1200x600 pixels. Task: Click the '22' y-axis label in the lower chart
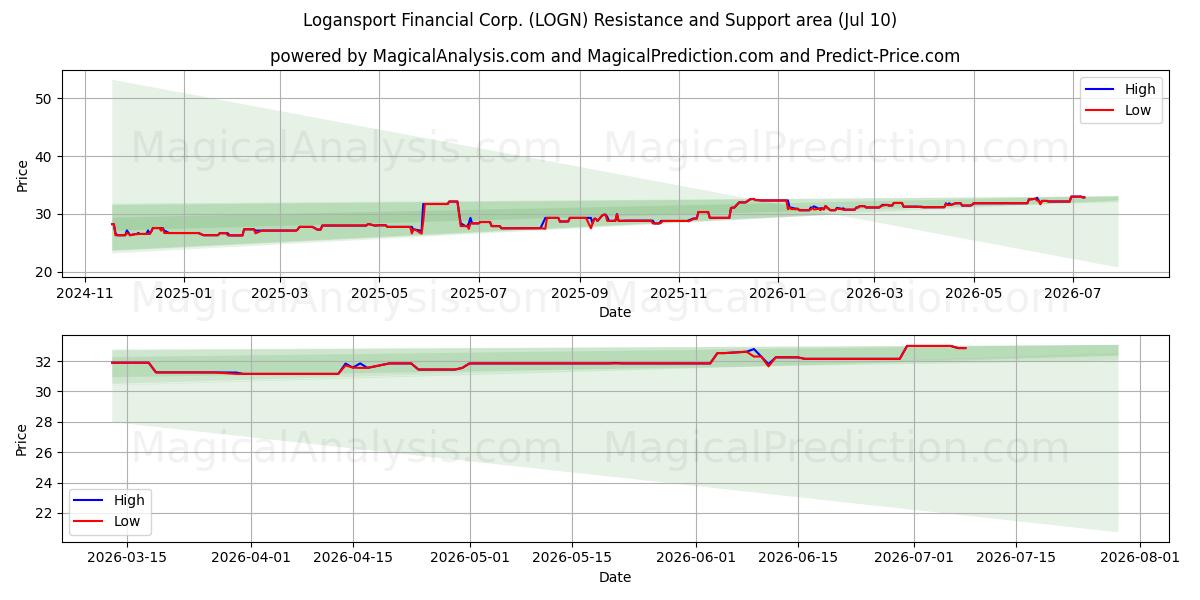pos(45,514)
